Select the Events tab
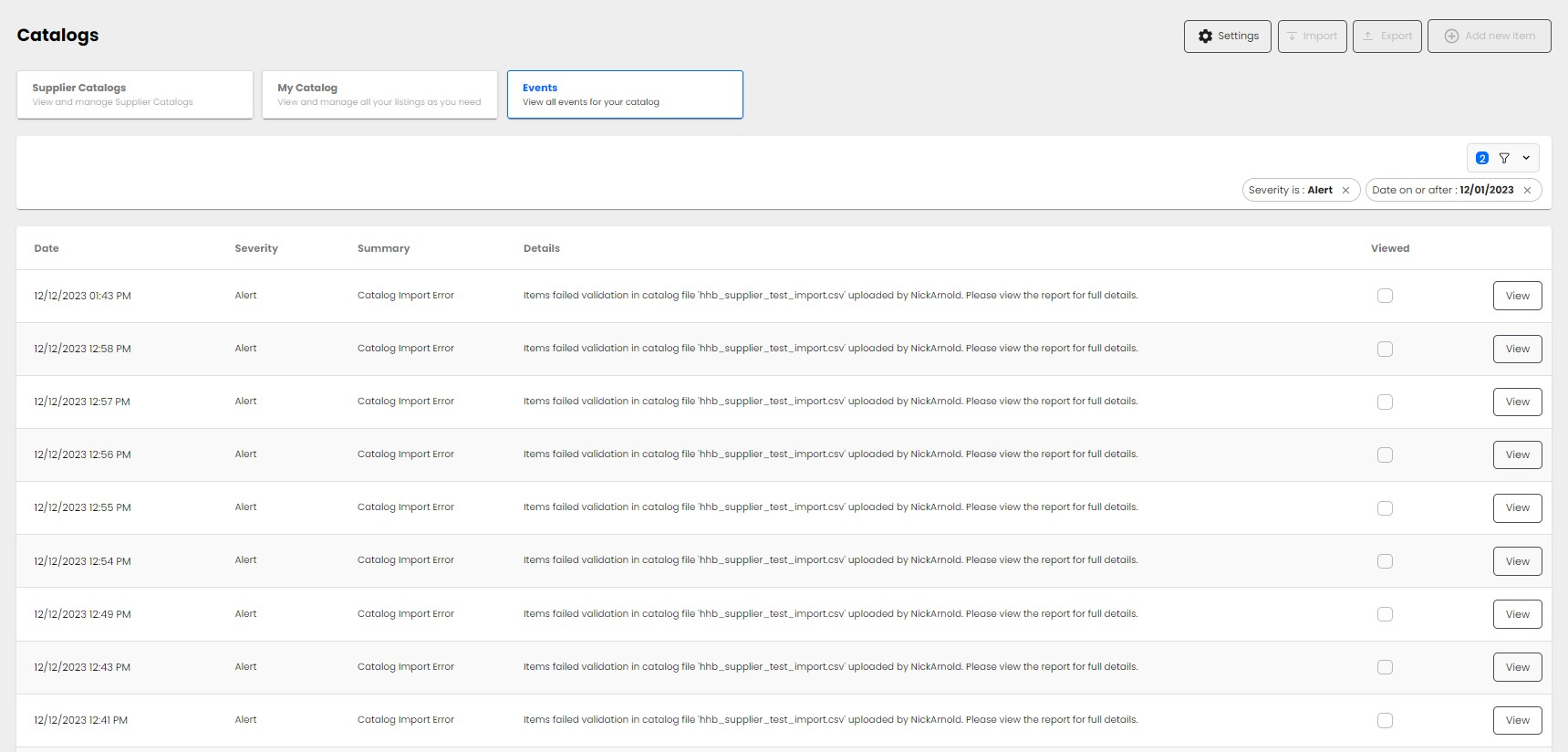Image resolution: width=1568 pixels, height=752 pixels. (625, 95)
